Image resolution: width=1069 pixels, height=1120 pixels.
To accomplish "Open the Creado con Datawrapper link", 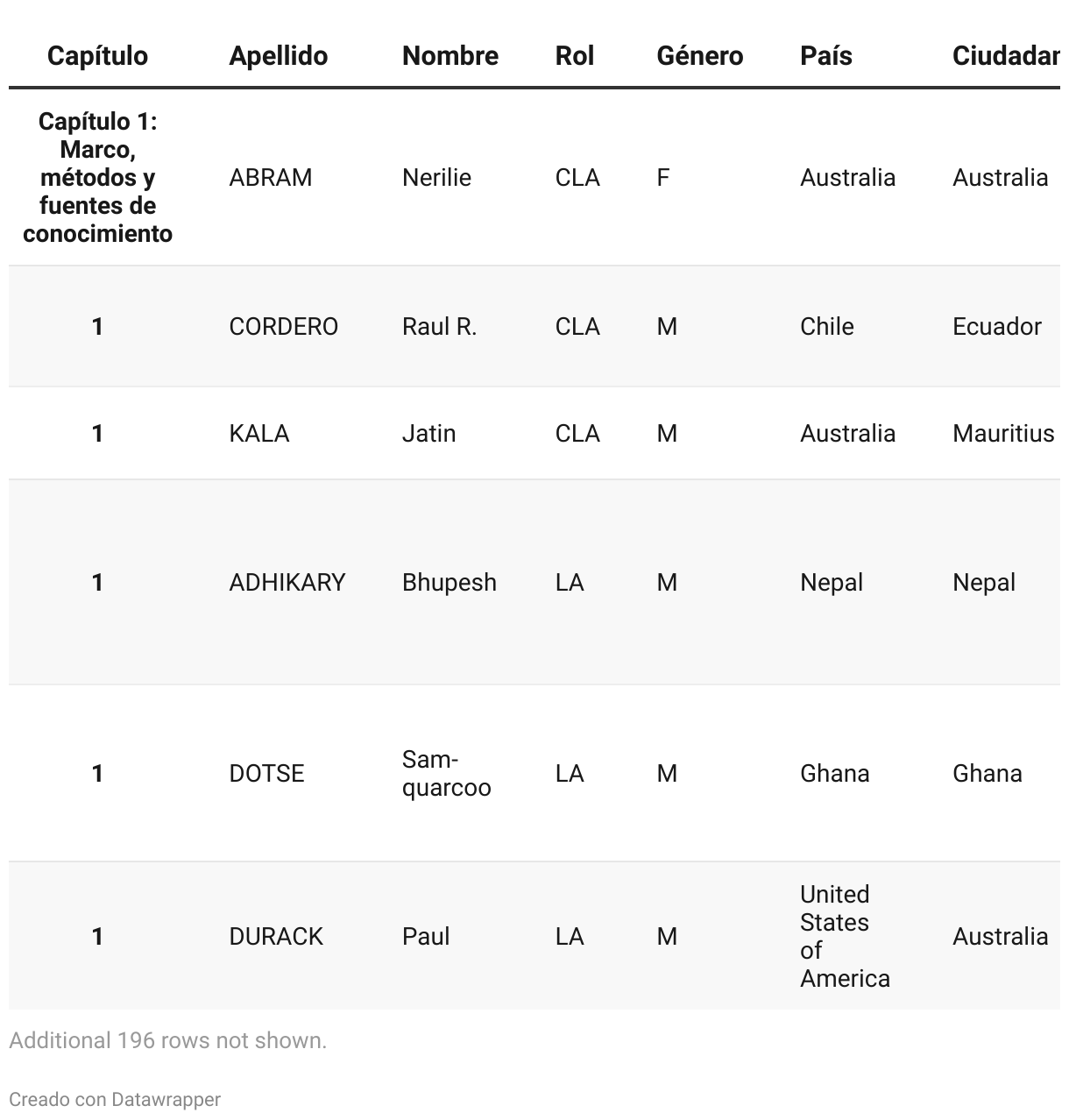I will [x=115, y=1099].
